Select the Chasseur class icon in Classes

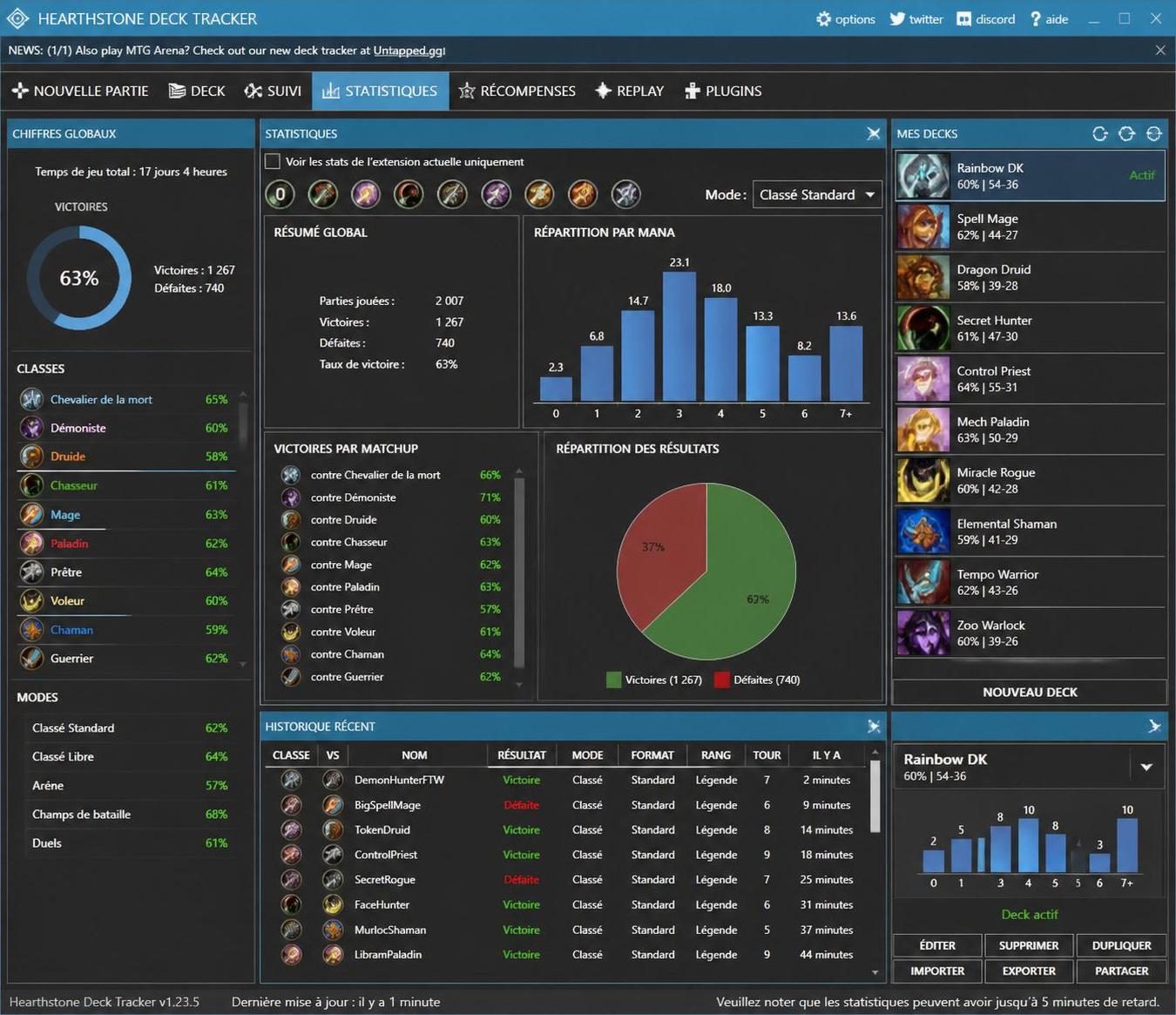click(31, 485)
